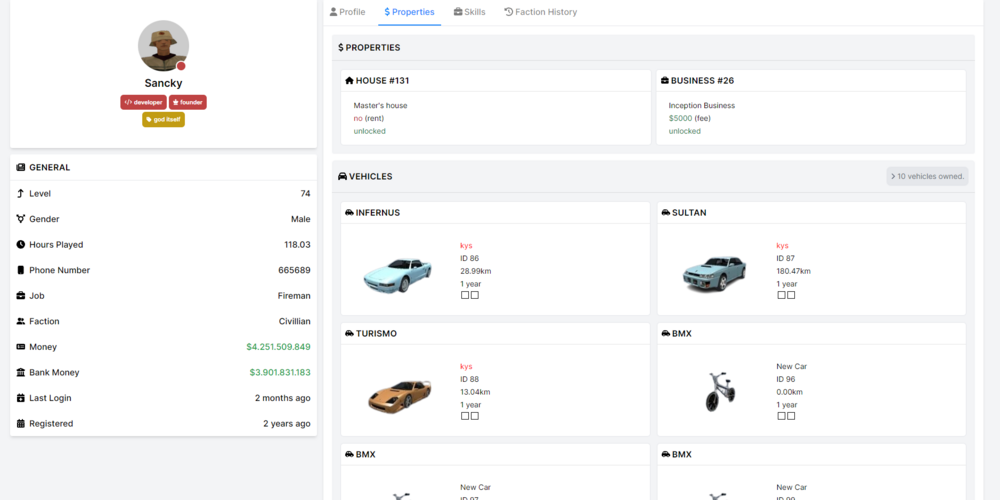
Task: Click the 2 months ago login value
Action: (283, 398)
